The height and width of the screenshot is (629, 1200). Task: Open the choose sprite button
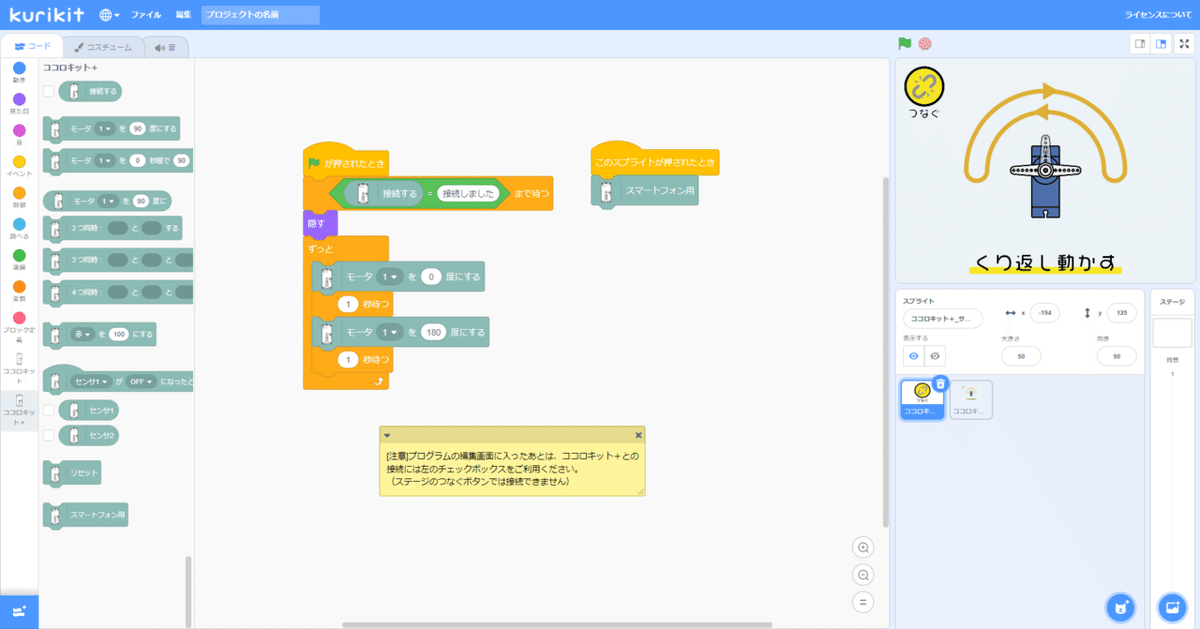(x=1122, y=607)
